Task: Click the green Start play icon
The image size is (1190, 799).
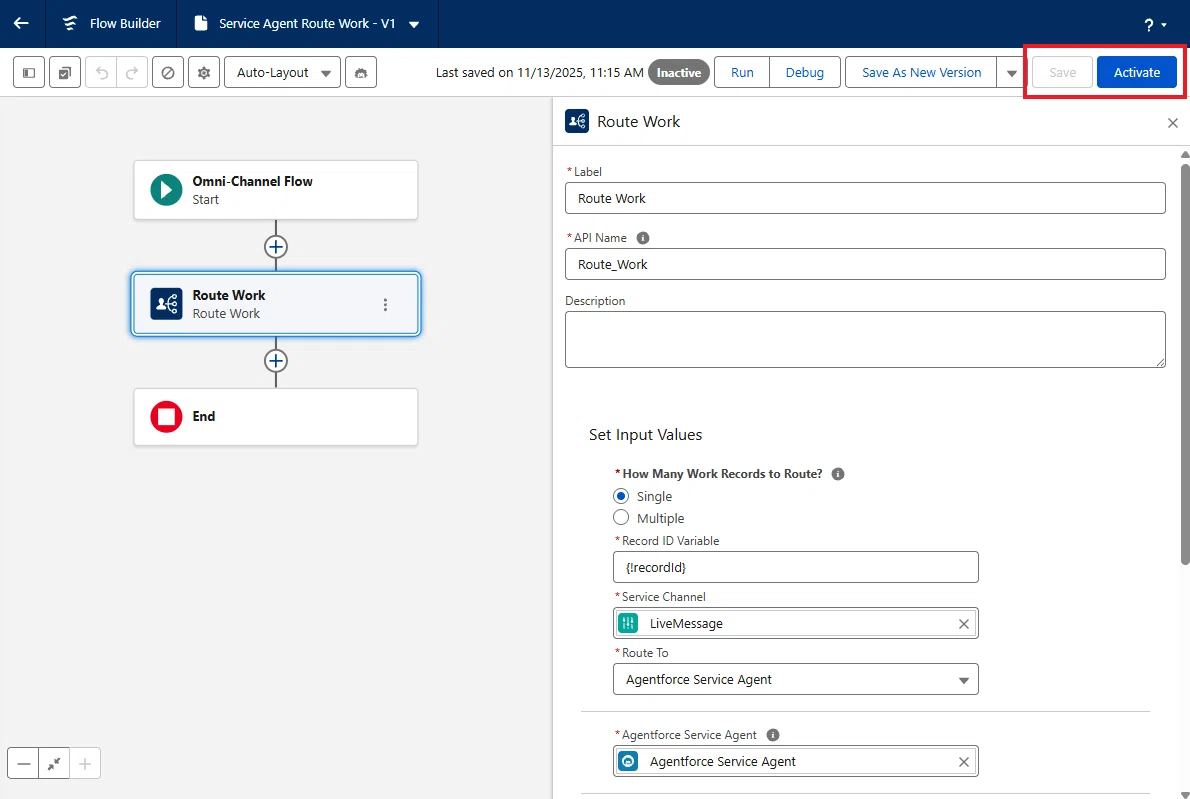Action: coord(166,190)
